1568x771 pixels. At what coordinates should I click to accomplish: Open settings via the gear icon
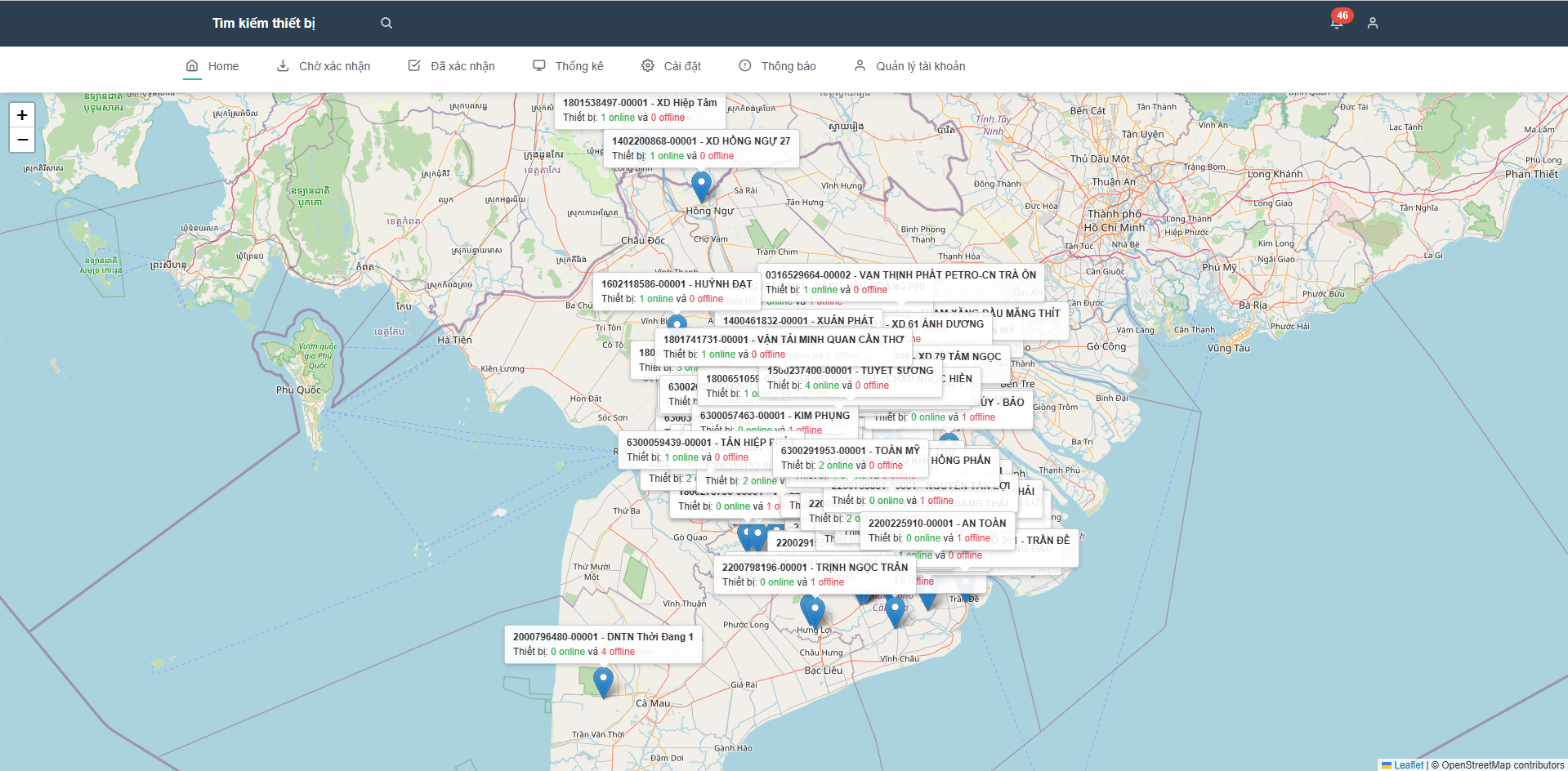(648, 65)
